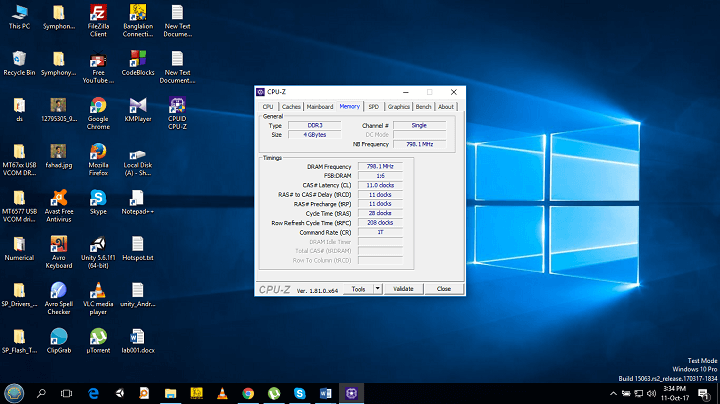Select the Google Chrome desktop shortcut
720x404 pixels.
coord(98,106)
